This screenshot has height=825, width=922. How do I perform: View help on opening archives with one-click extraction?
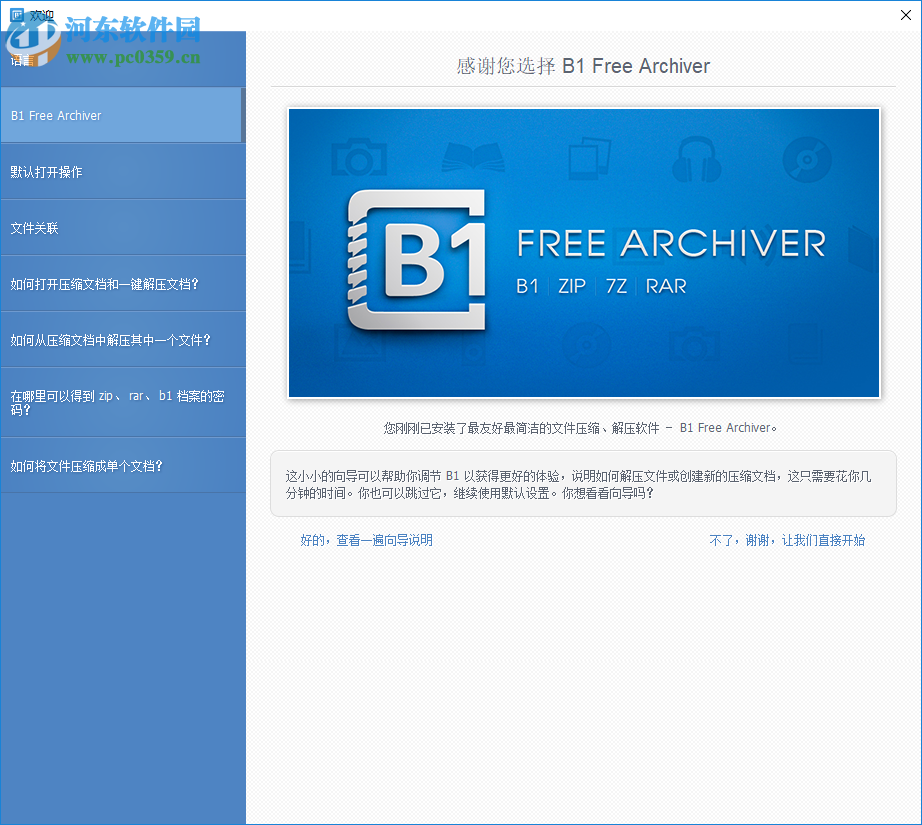pyautogui.click(x=120, y=283)
